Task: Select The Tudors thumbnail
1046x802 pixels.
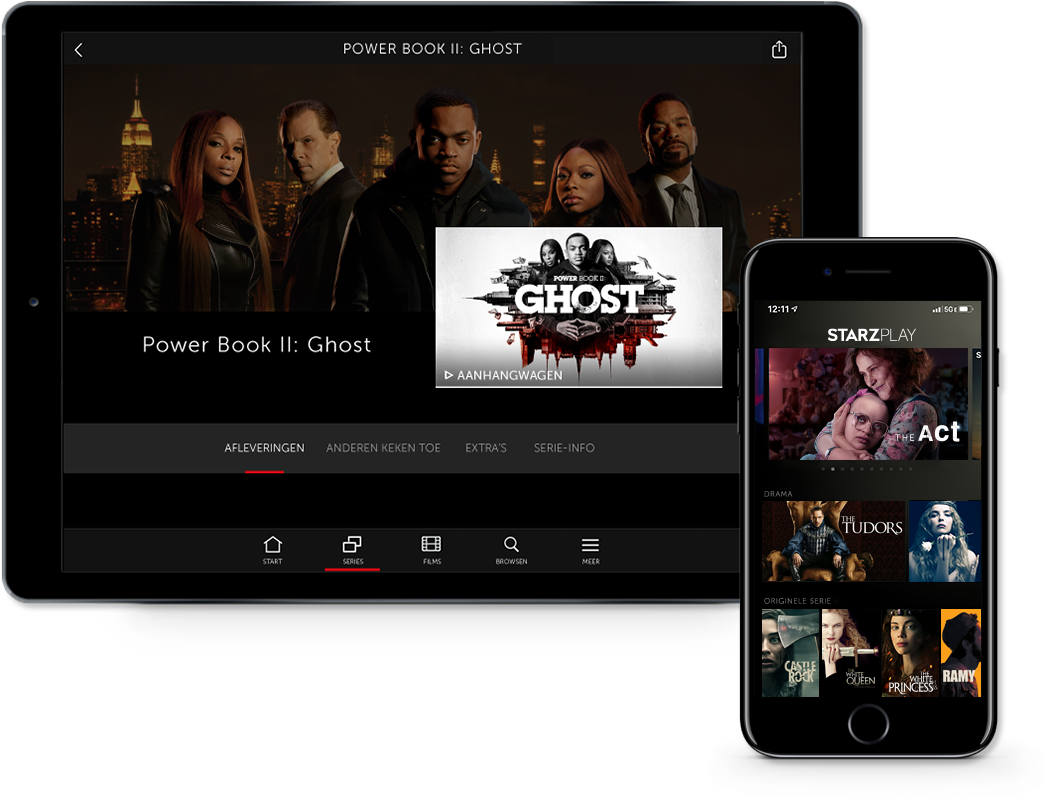Action: (833, 541)
